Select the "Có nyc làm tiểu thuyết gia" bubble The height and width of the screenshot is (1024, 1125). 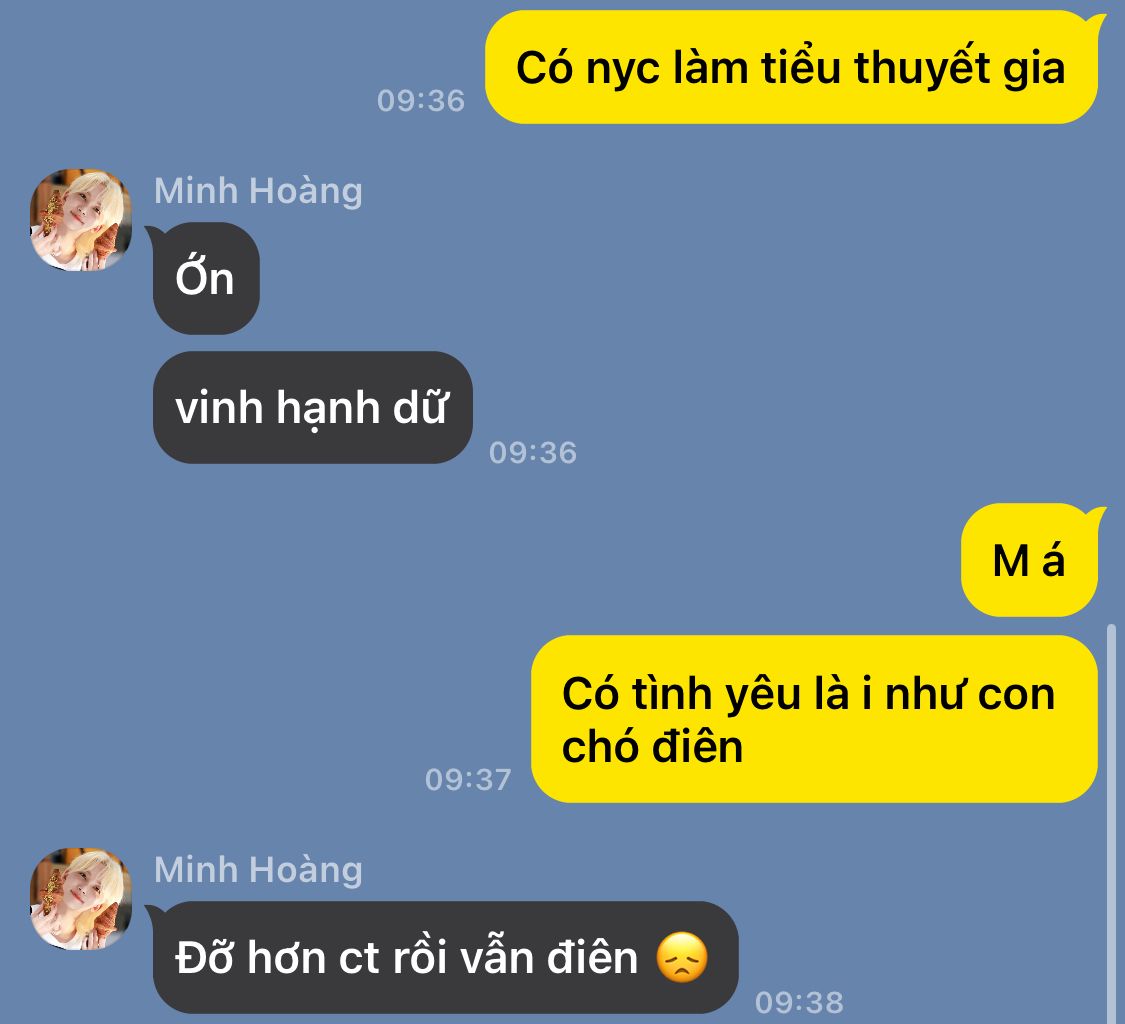[791, 67]
